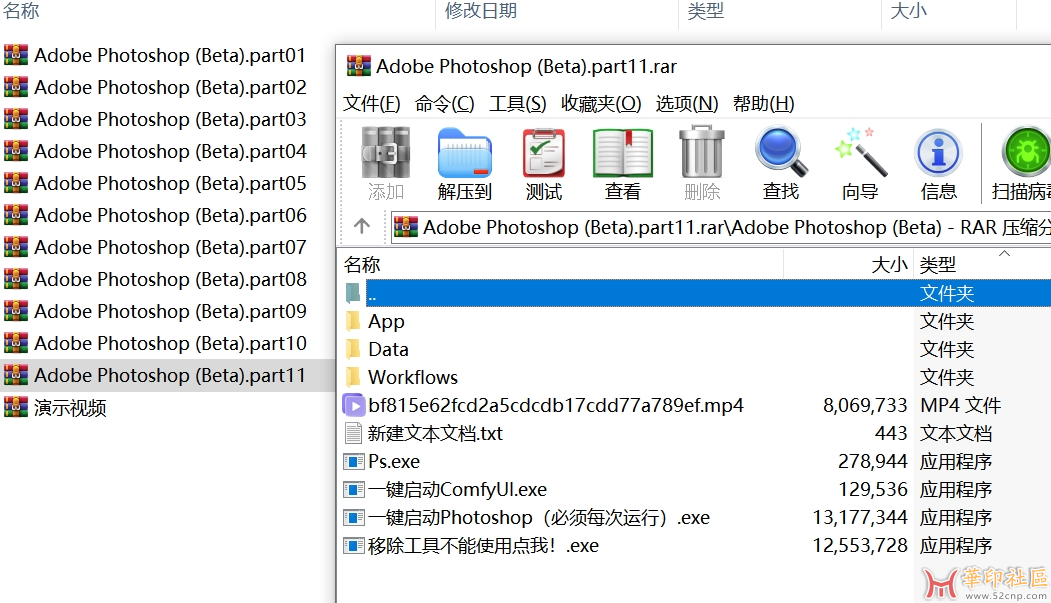Sort by WinRAR 大小 column header

(x=889, y=265)
